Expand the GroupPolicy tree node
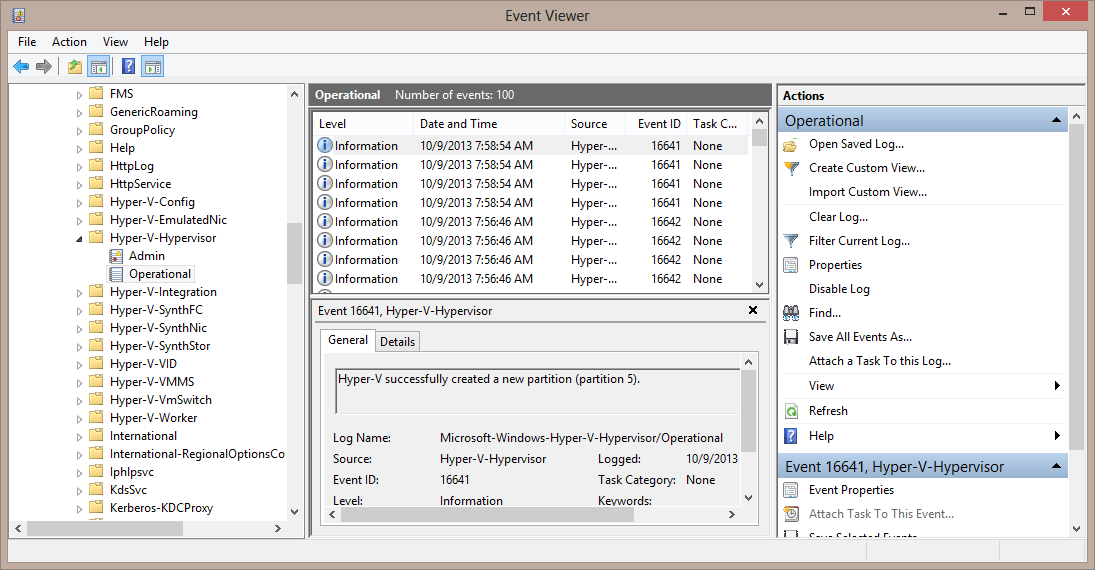 [x=79, y=131]
